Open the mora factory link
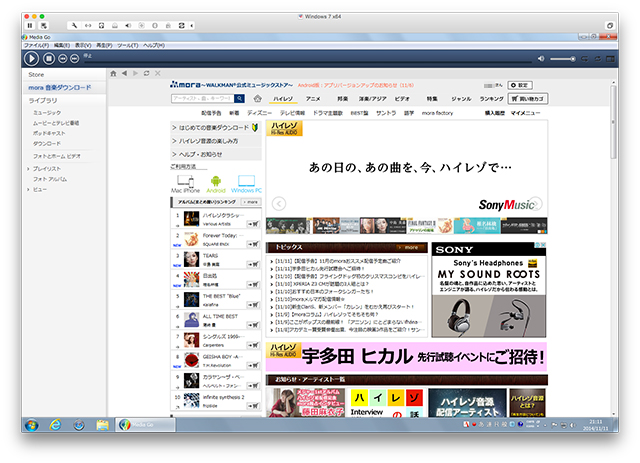 [437, 113]
